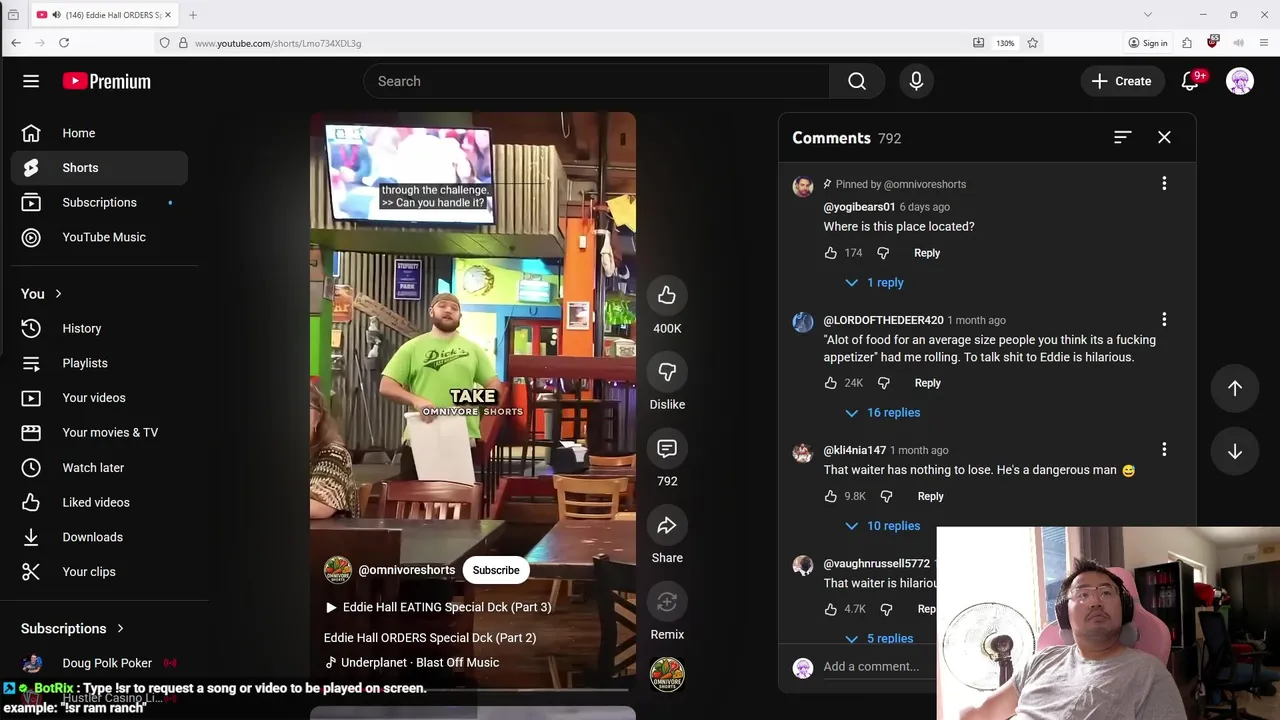Open Your clips

click(x=99, y=572)
